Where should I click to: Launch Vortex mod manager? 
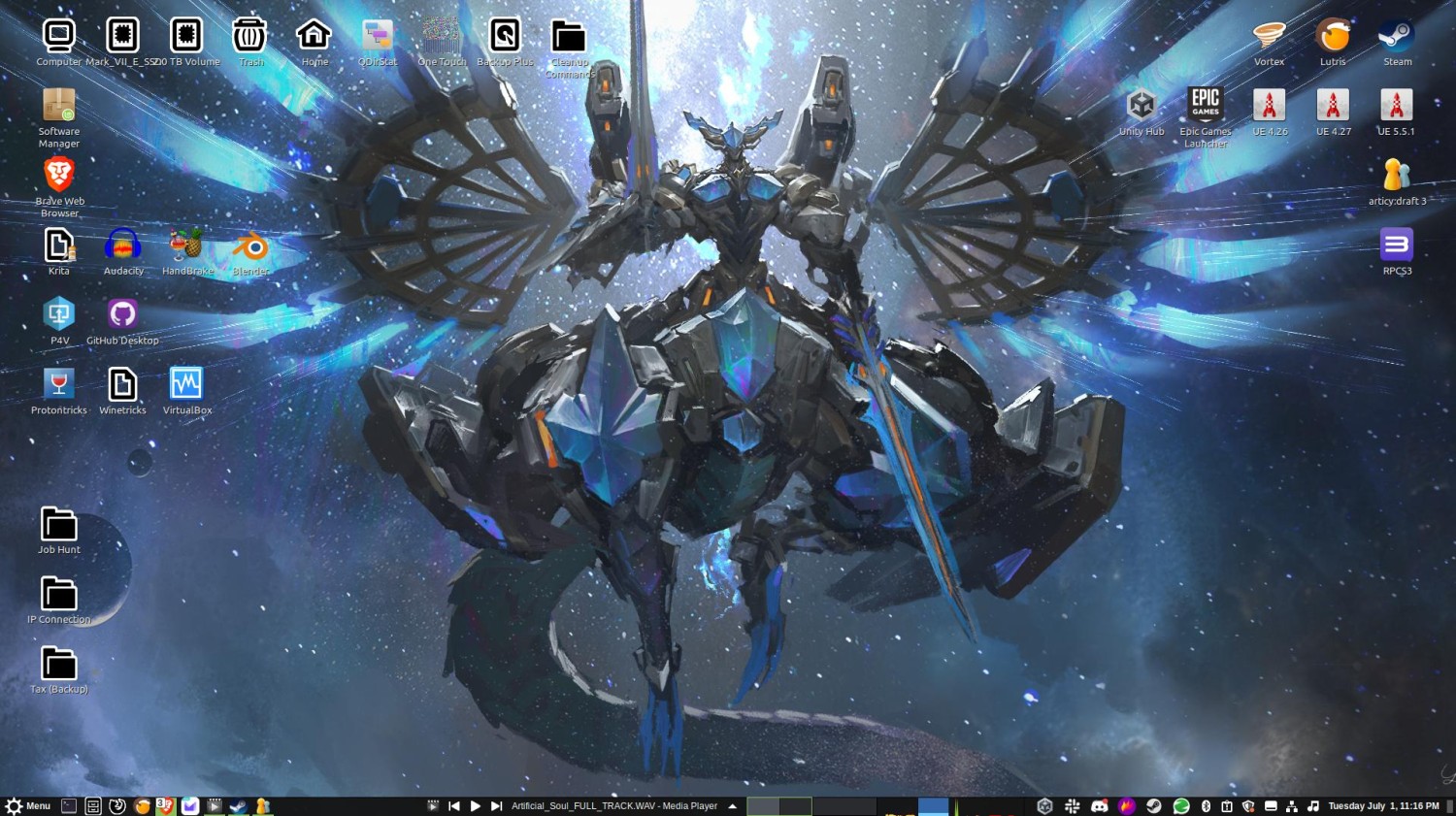click(x=1269, y=42)
